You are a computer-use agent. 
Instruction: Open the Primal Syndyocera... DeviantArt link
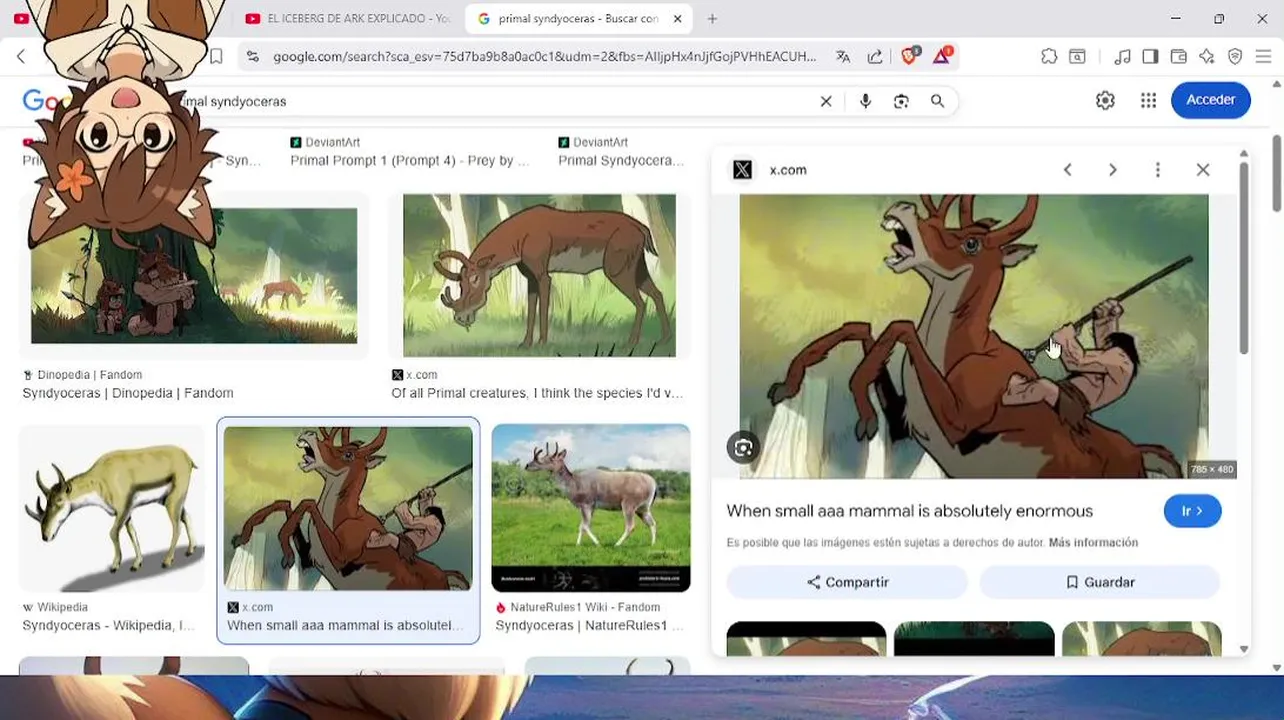[621, 160]
